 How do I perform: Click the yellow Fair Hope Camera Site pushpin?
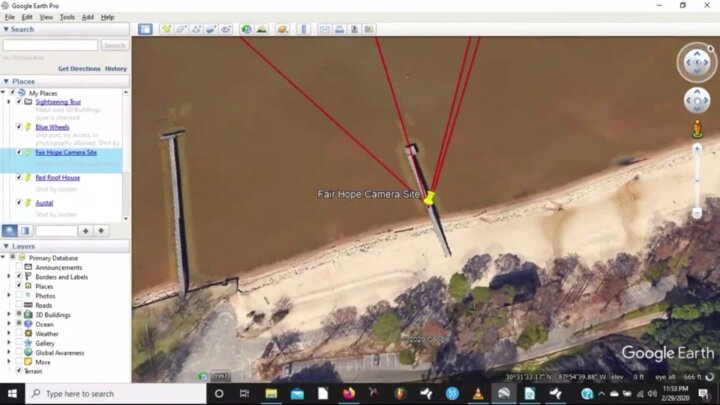click(x=429, y=198)
